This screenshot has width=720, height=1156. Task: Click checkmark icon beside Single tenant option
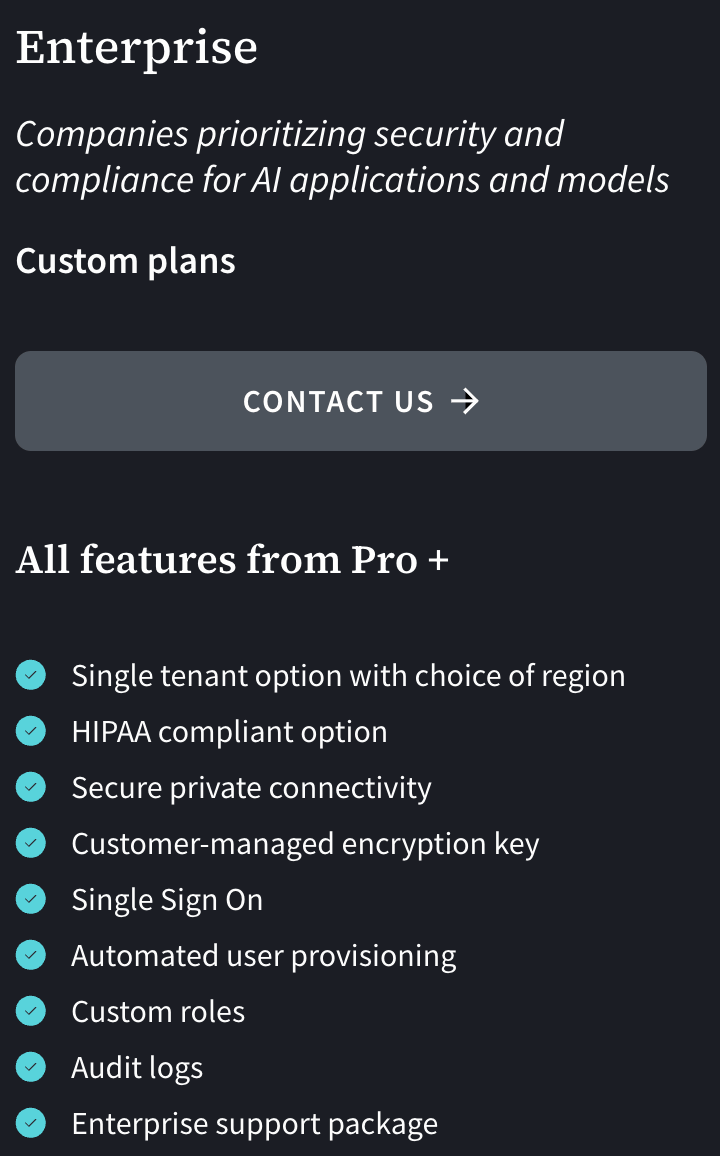(x=31, y=676)
